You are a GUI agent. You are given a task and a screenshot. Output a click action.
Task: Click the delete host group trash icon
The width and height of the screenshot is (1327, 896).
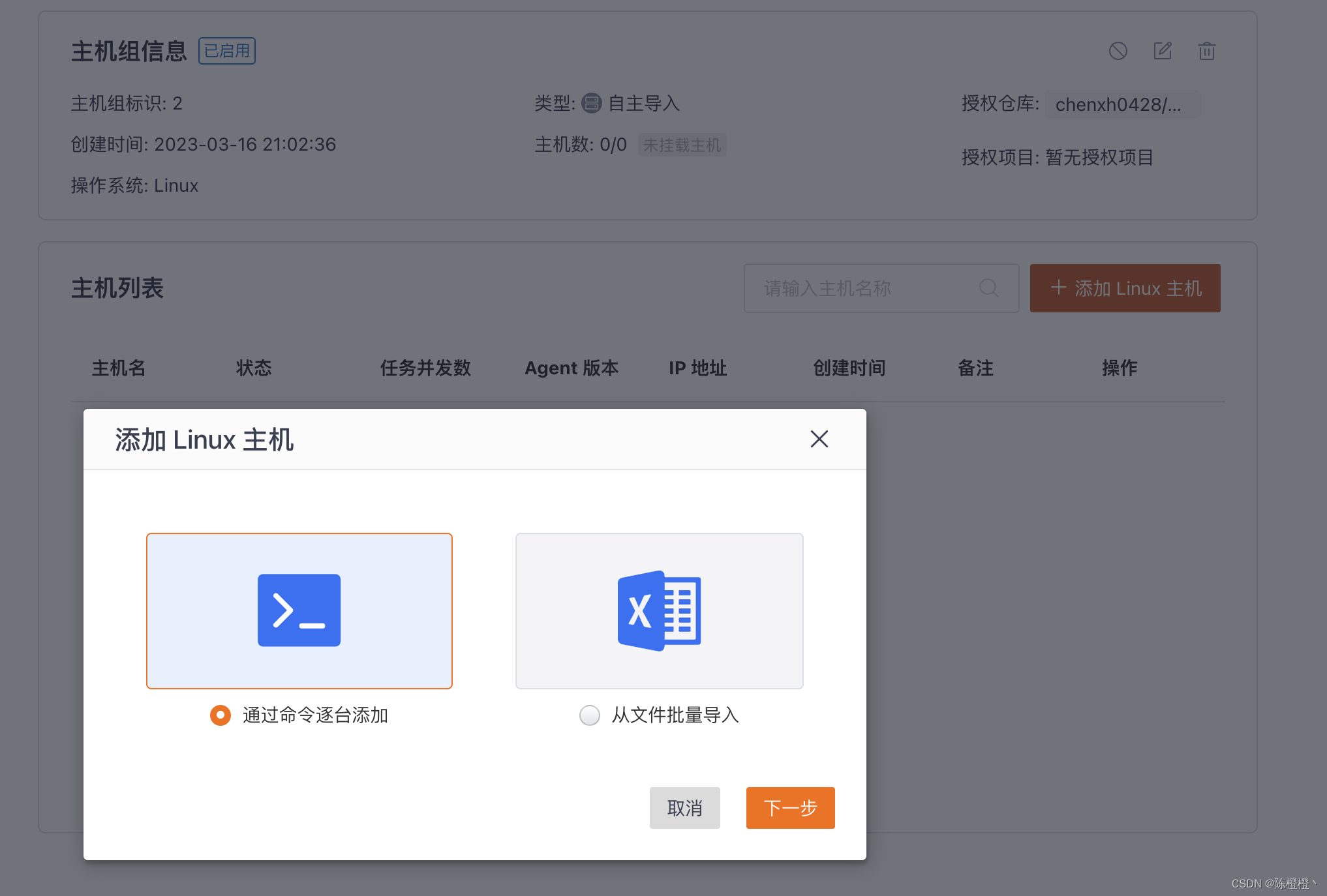[1206, 51]
